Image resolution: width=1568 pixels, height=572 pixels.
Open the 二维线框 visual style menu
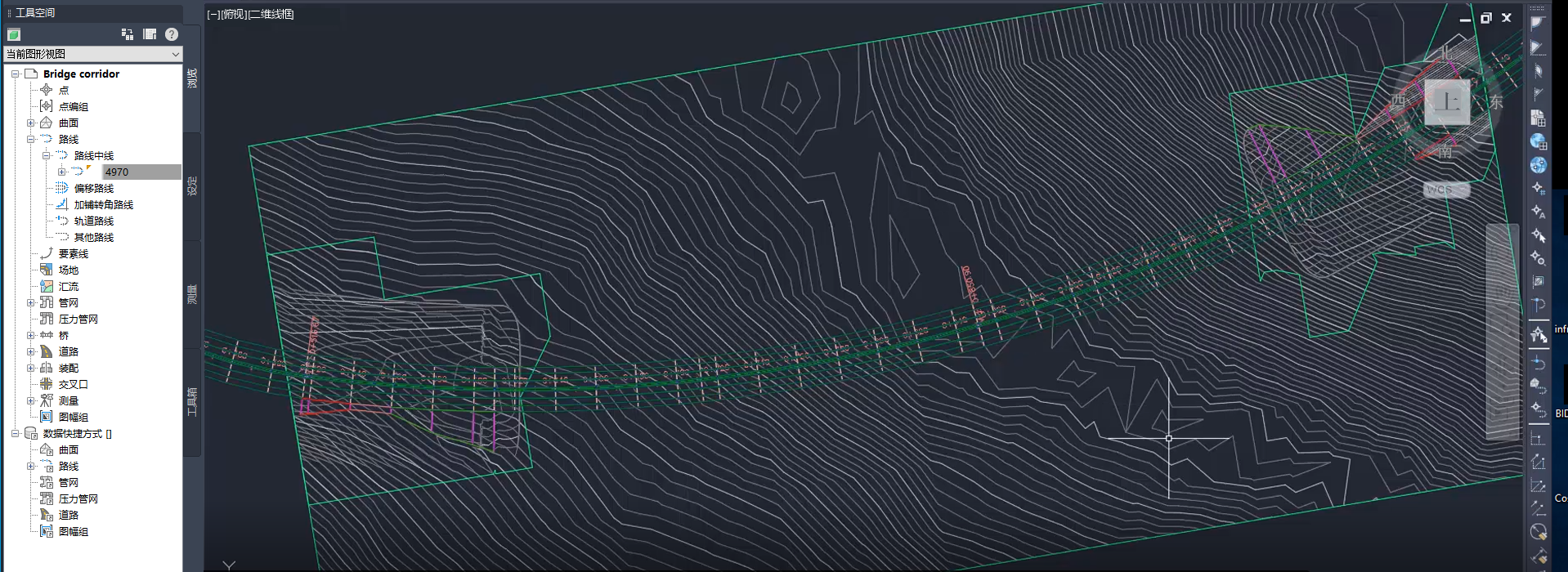pyautogui.click(x=271, y=14)
